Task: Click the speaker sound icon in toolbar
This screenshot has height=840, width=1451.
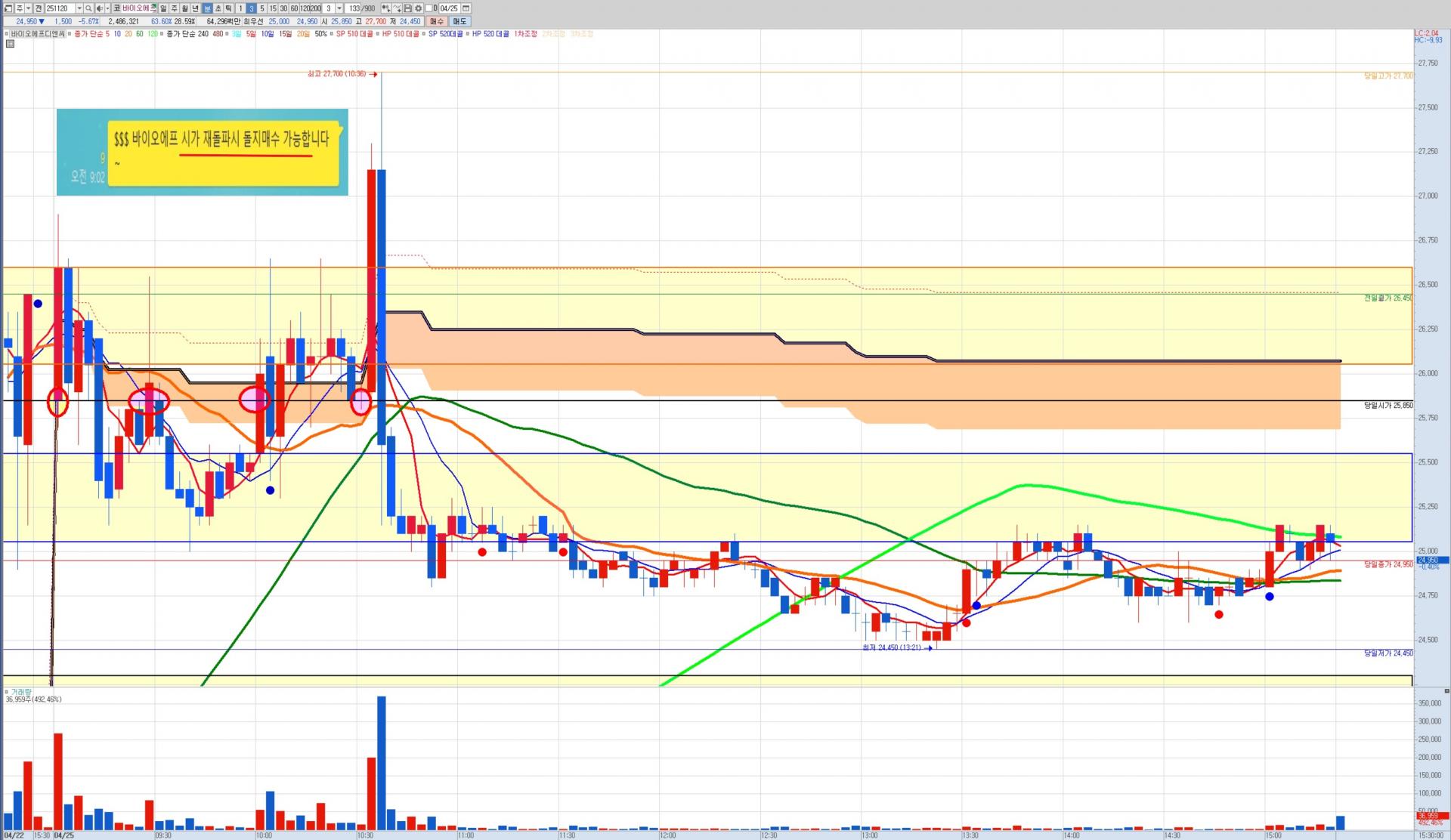Action: click(x=100, y=8)
